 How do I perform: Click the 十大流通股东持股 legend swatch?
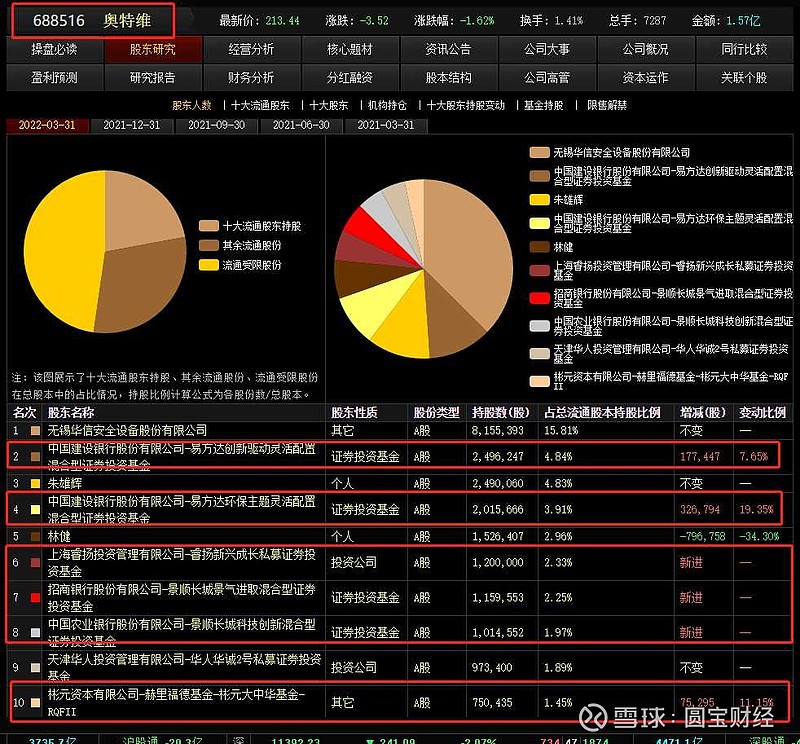(209, 226)
